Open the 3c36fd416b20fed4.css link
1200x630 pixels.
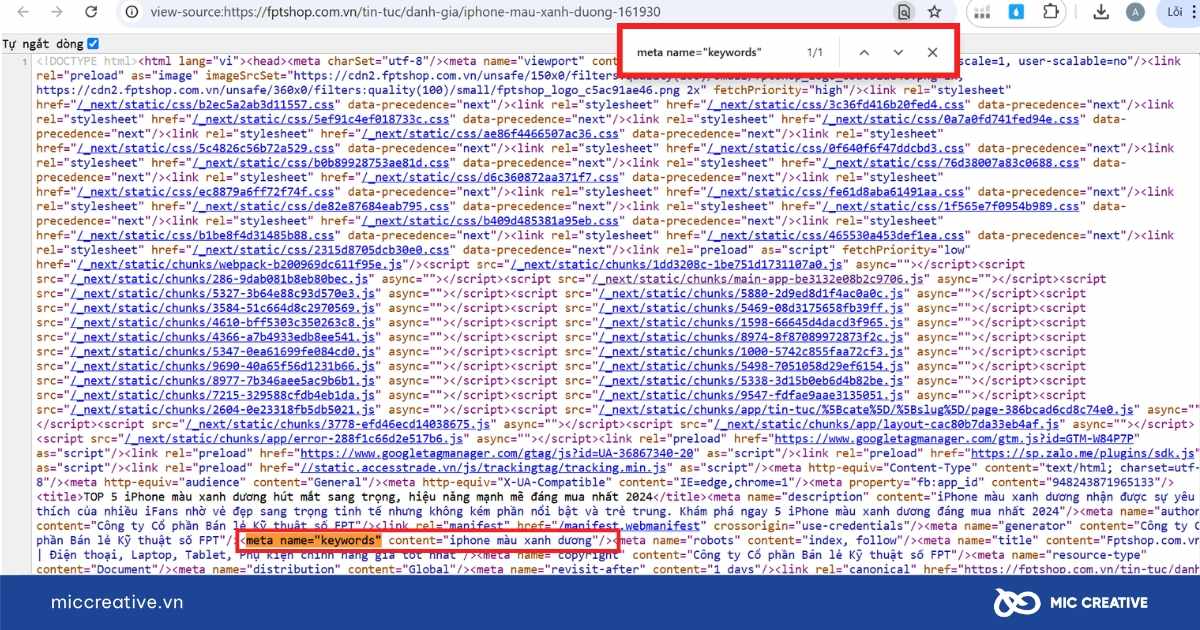(x=834, y=104)
